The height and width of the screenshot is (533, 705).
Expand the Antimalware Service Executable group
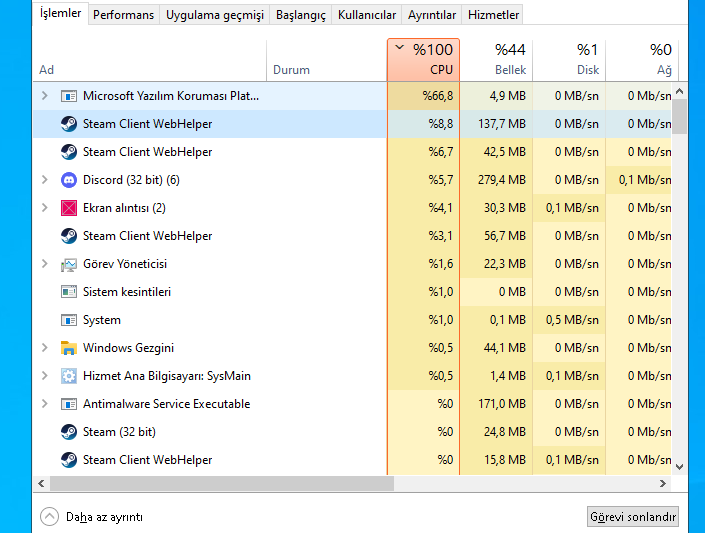tap(45, 404)
